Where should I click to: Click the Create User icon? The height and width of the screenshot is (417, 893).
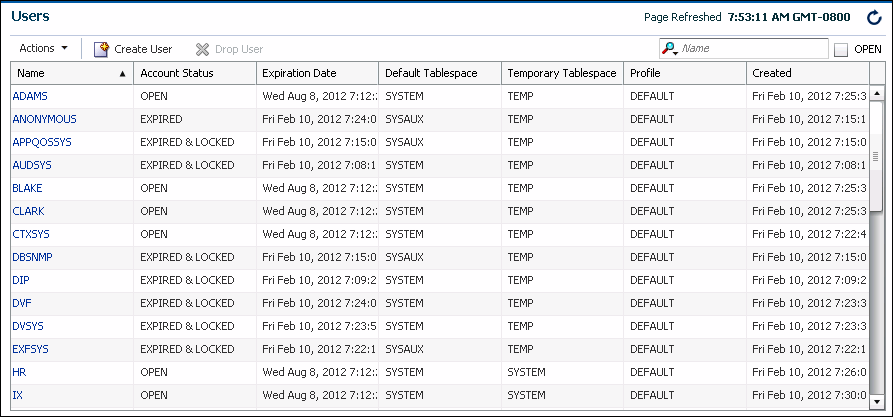click(101, 49)
